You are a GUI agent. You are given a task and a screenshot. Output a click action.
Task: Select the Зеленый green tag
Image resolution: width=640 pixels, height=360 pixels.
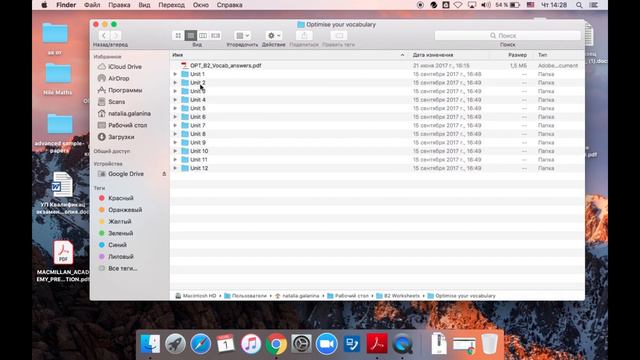pyautogui.click(x=120, y=233)
